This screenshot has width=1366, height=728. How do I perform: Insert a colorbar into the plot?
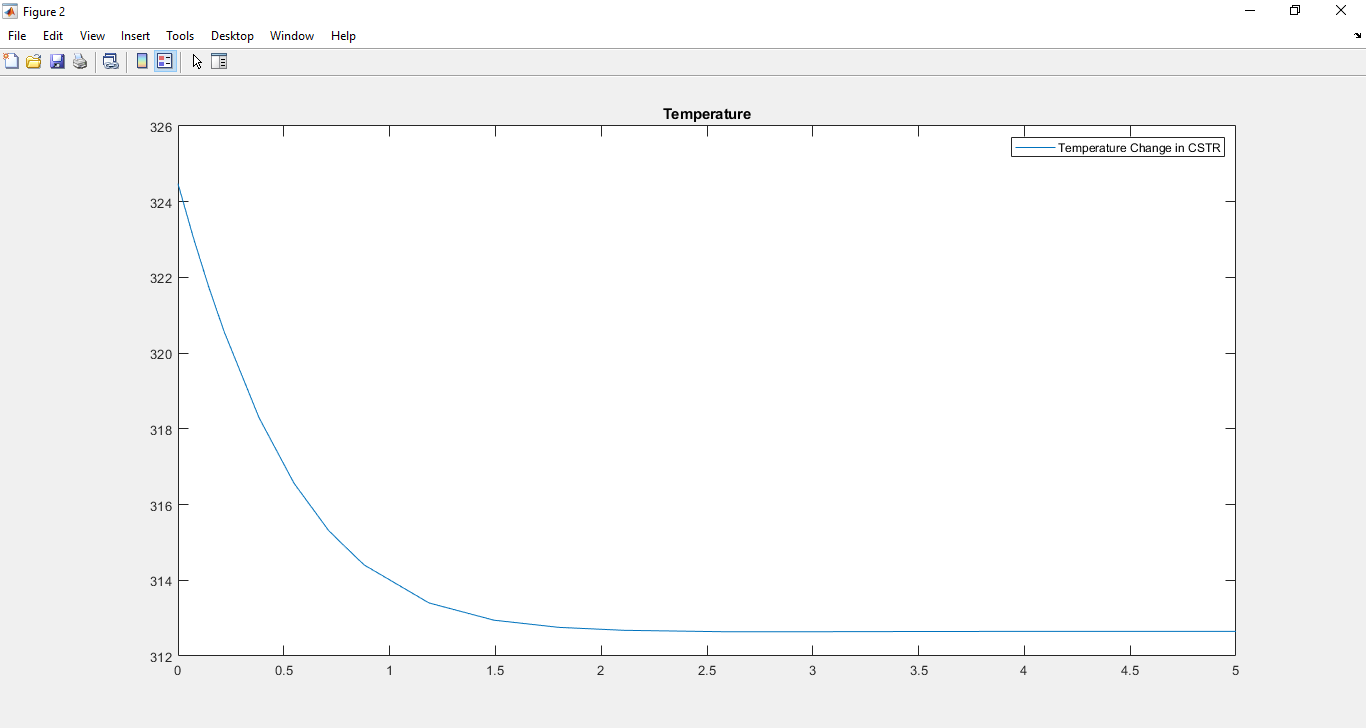click(x=141, y=61)
